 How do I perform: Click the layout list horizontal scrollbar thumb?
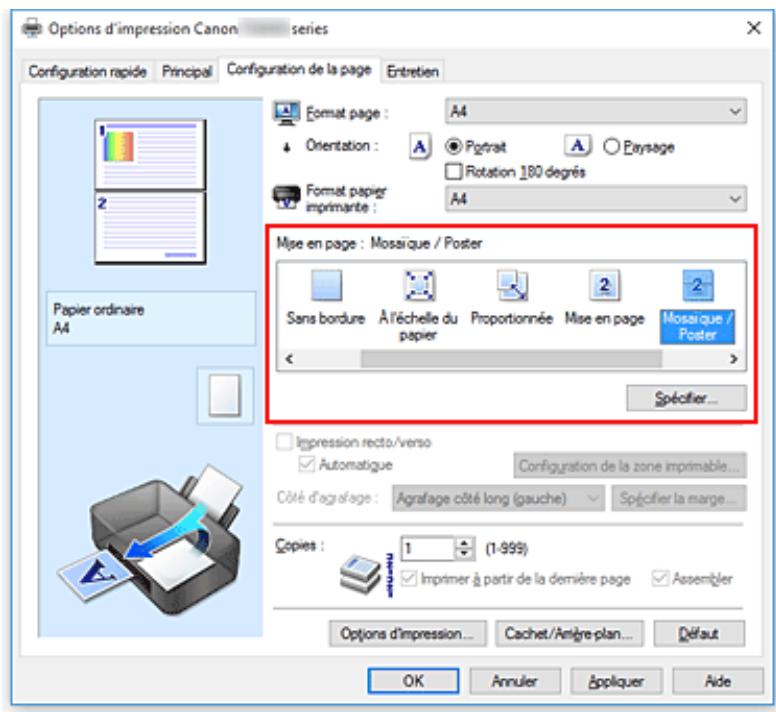click(511, 359)
